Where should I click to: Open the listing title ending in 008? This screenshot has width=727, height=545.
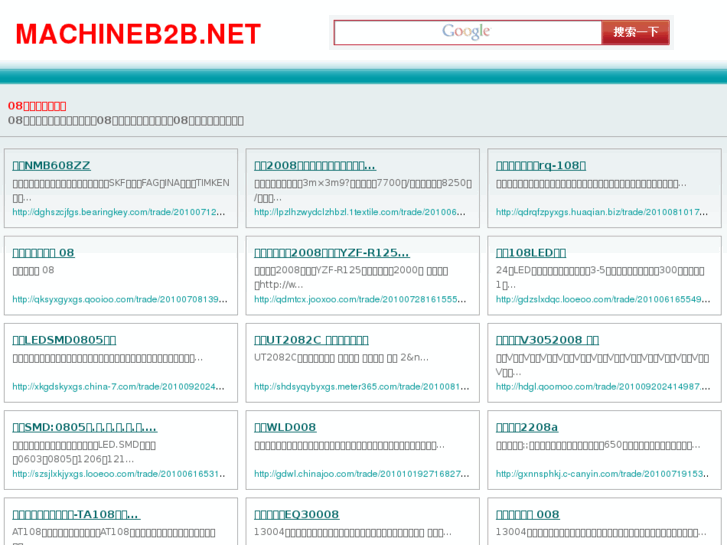[x=528, y=514]
